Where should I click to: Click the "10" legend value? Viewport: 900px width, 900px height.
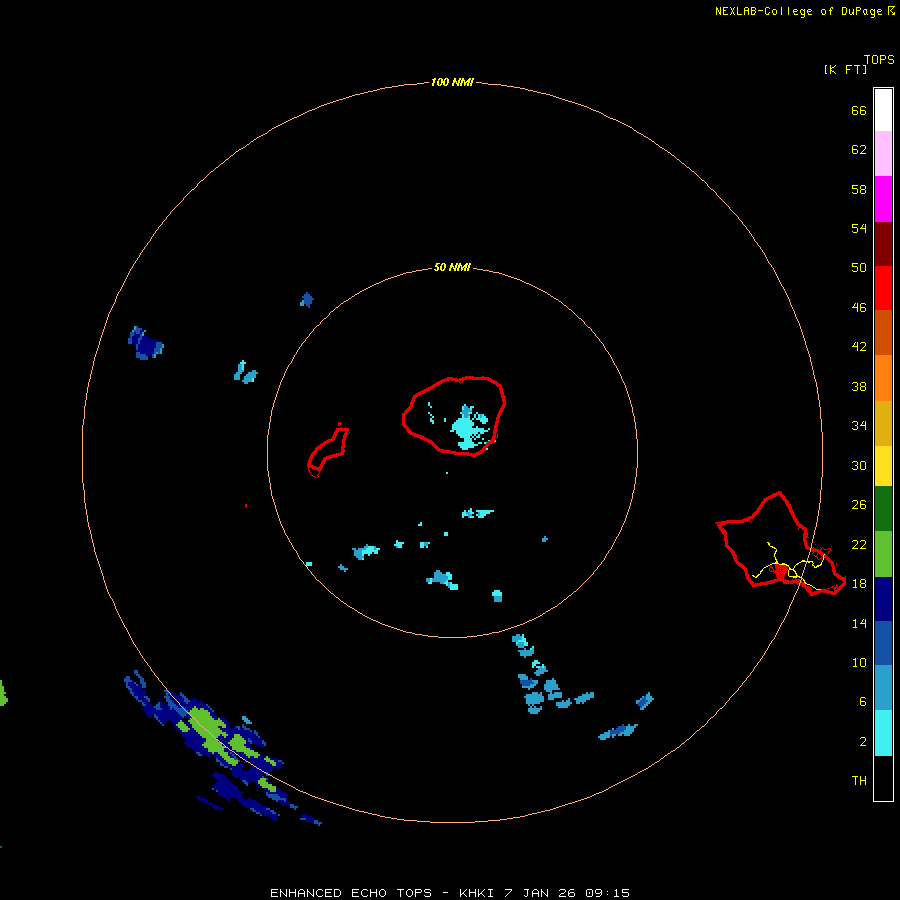tap(859, 662)
